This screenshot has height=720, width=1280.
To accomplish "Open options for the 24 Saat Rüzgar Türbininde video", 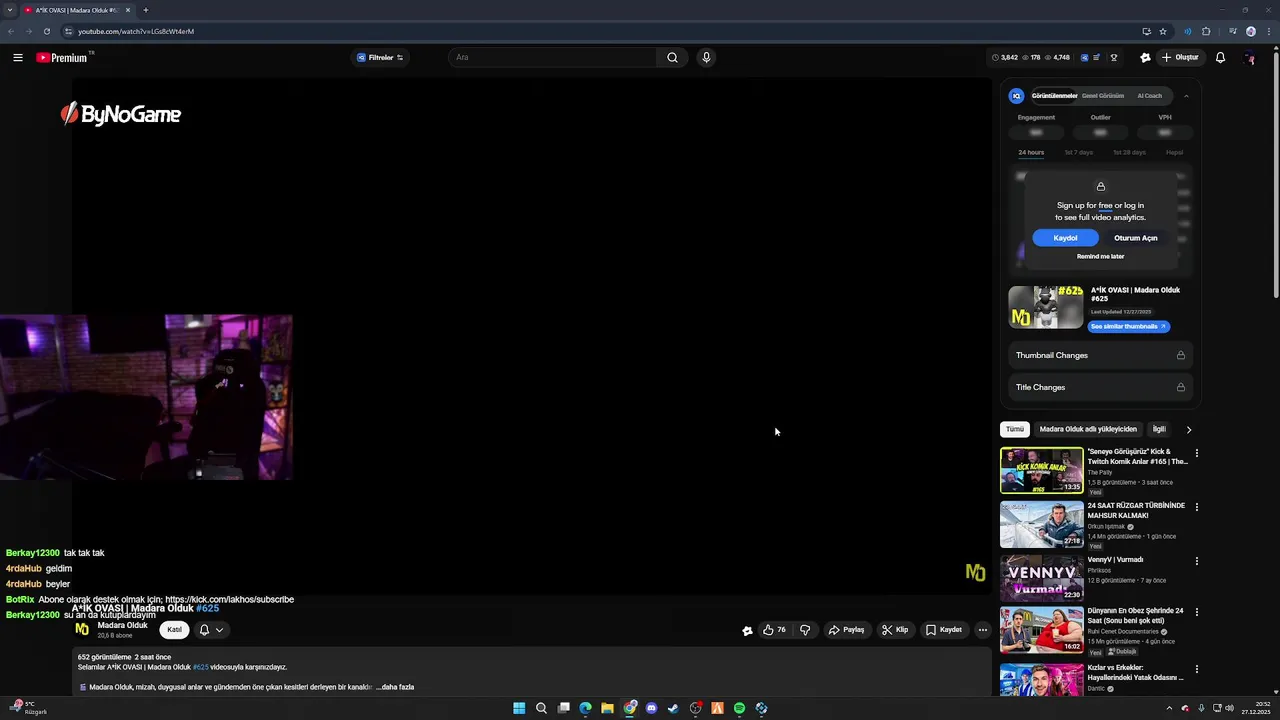I will click(1196, 507).
